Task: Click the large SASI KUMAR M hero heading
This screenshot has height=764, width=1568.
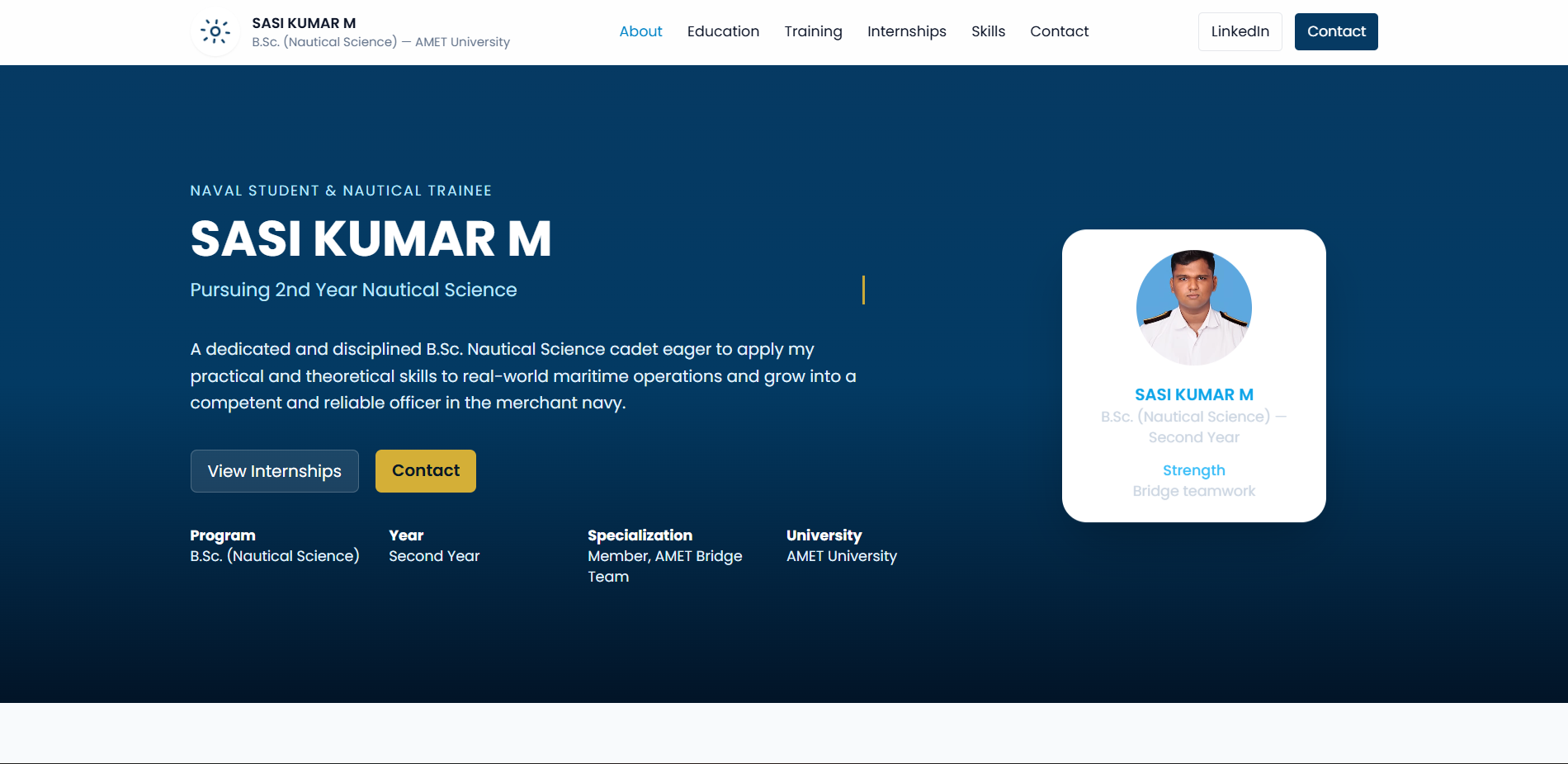Action: (371, 239)
